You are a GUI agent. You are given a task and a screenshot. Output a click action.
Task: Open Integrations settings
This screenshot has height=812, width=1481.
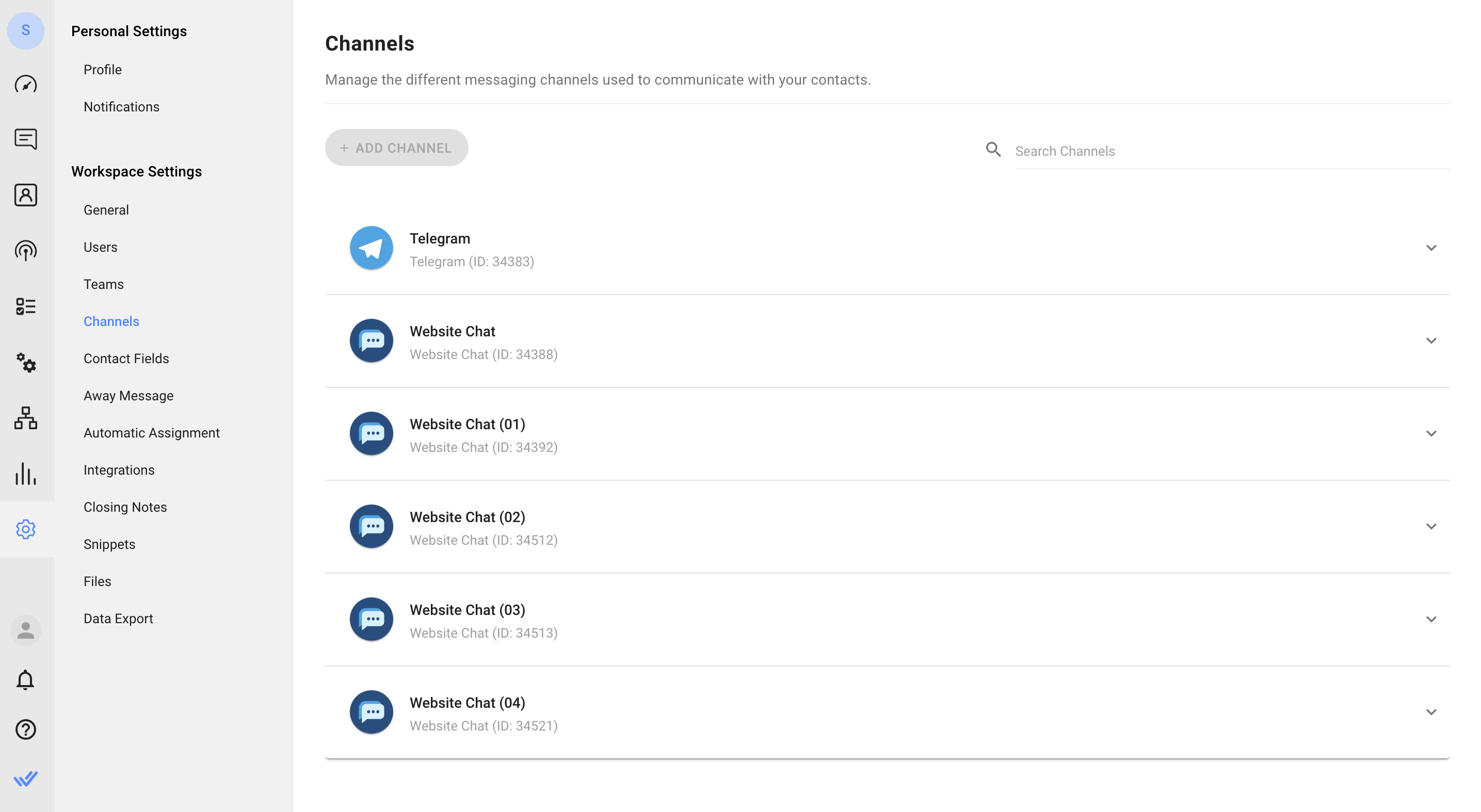point(119,470)
